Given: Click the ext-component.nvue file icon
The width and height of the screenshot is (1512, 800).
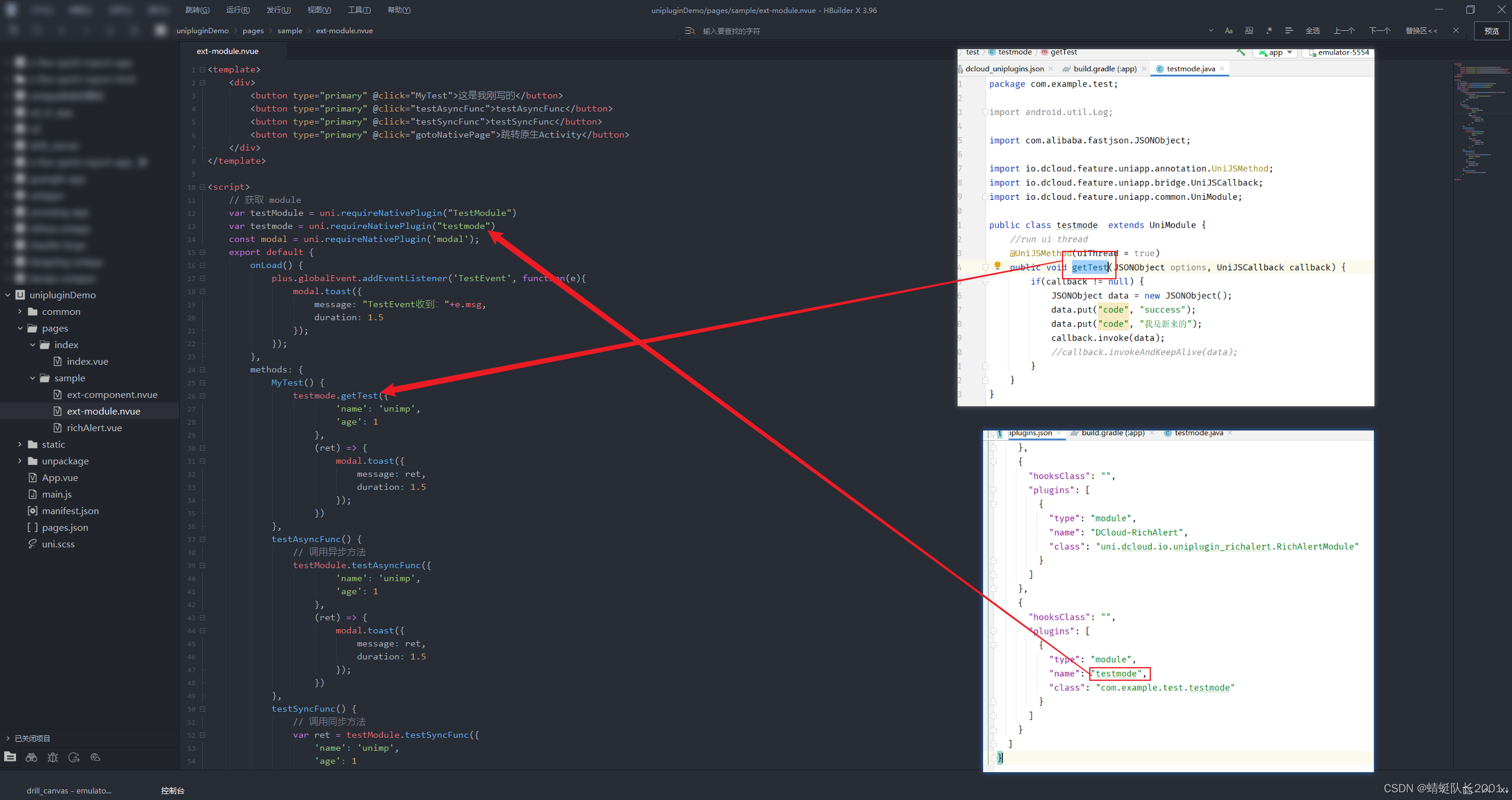Looking at the screenshot, I should point(58,394).
